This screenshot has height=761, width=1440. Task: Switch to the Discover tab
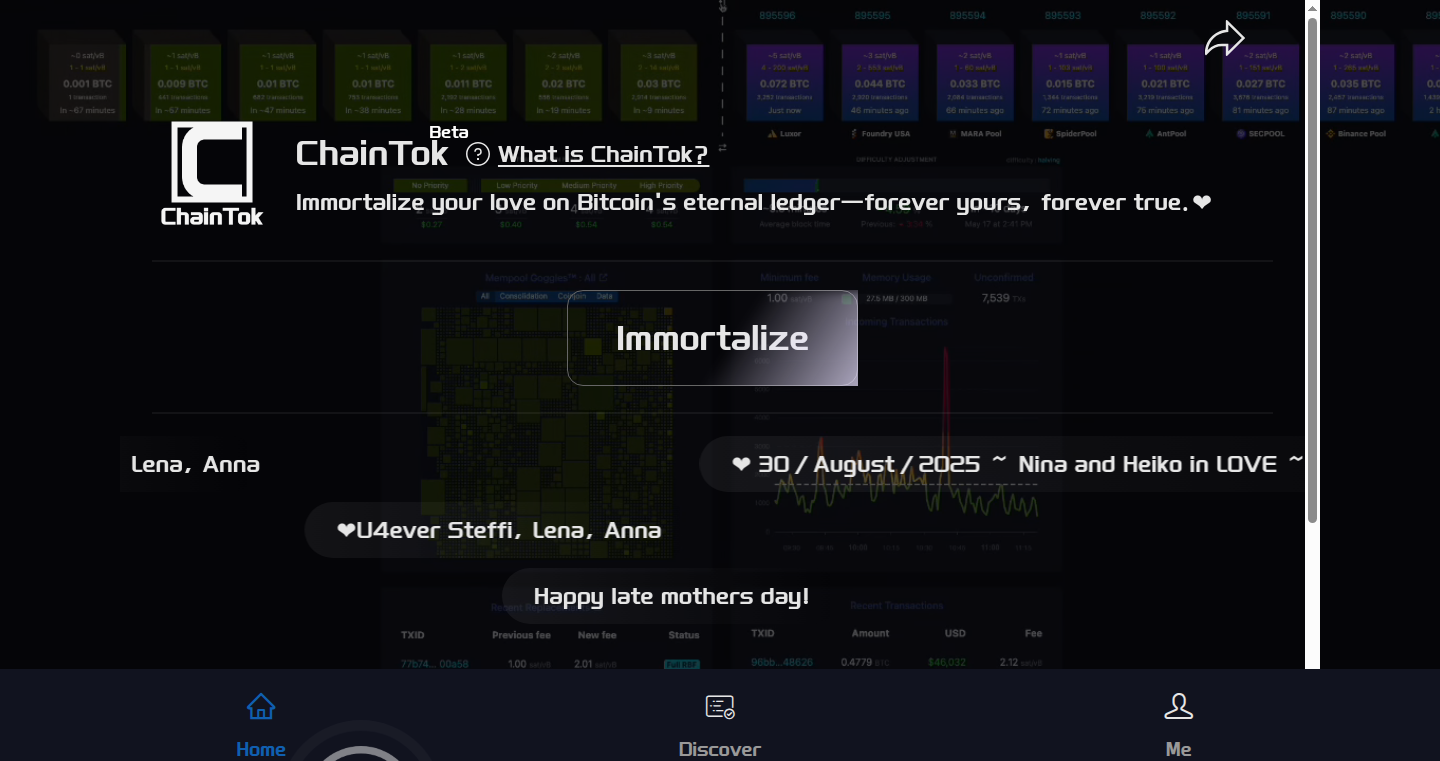click(x=720, y=725)
